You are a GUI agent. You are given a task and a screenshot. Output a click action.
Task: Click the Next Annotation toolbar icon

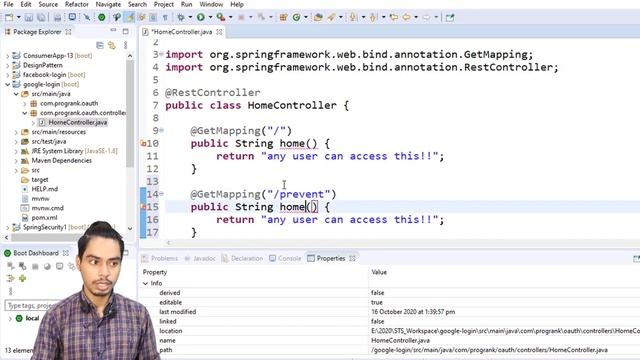click(x=353, y=18)
